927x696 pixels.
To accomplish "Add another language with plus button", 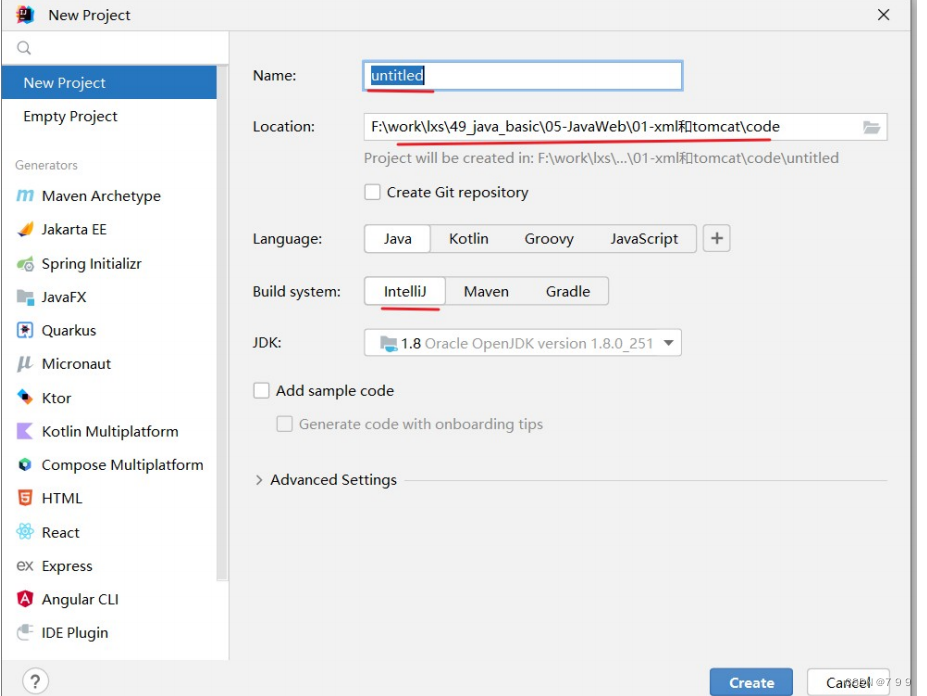I will [717, 238].
